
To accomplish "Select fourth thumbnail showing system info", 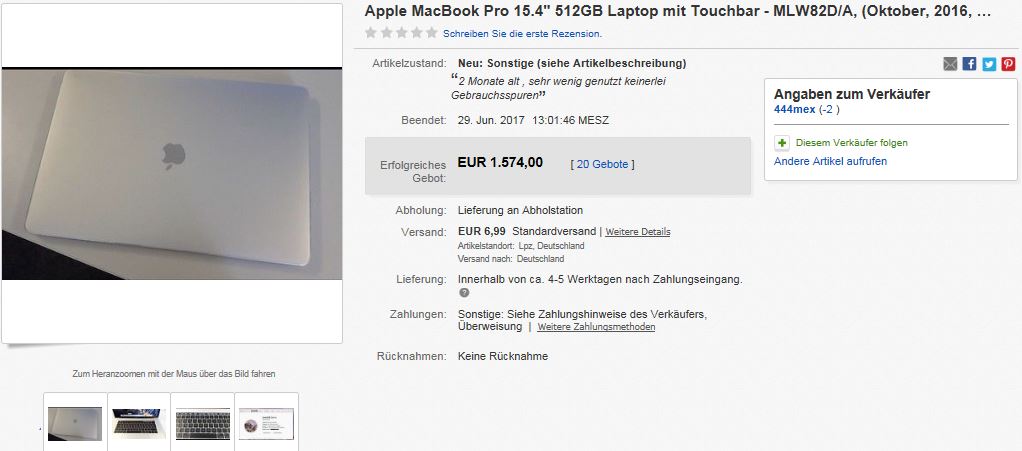I will 267,422.
